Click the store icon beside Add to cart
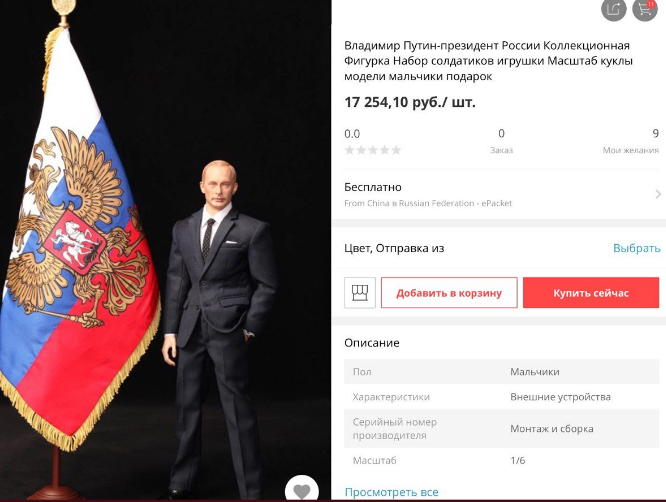Image resolution: width=666 pixels, height=502 pixels. [x=360, y=293]
